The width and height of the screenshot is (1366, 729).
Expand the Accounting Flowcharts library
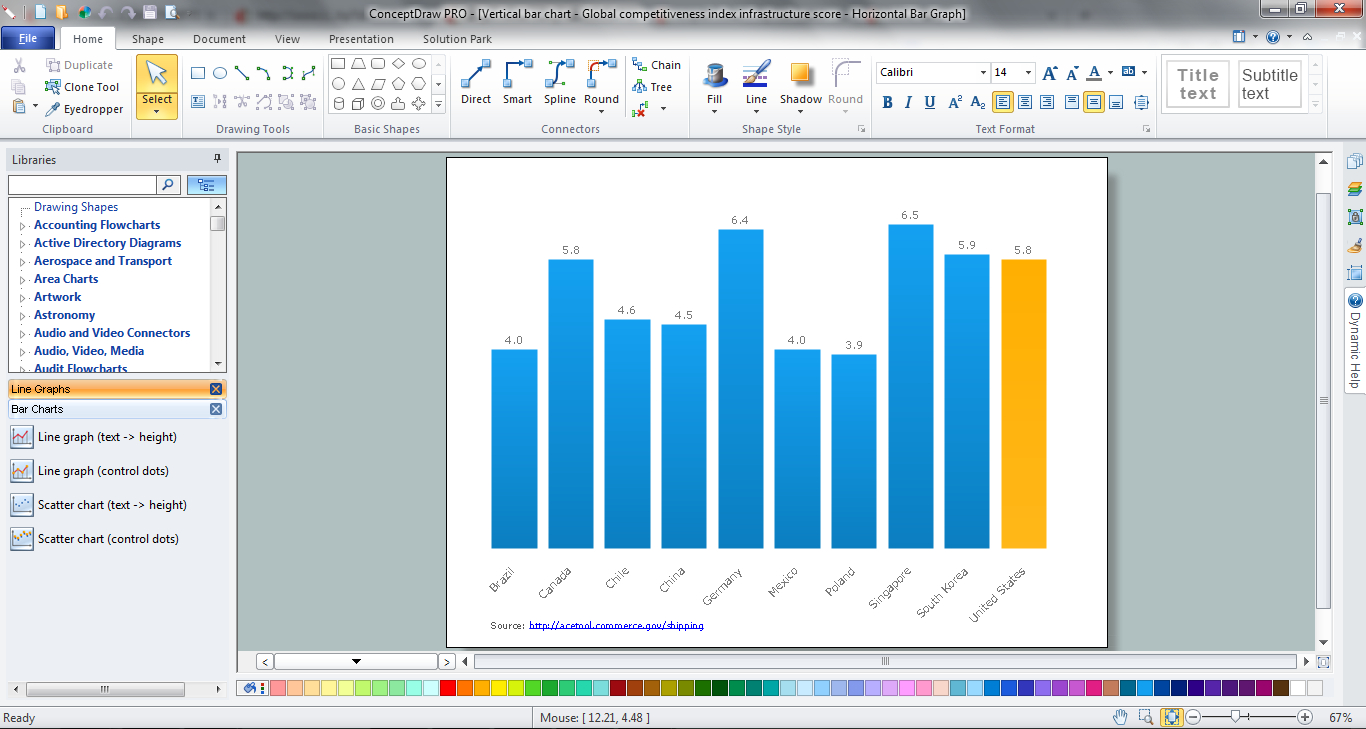tap(23, 226)
